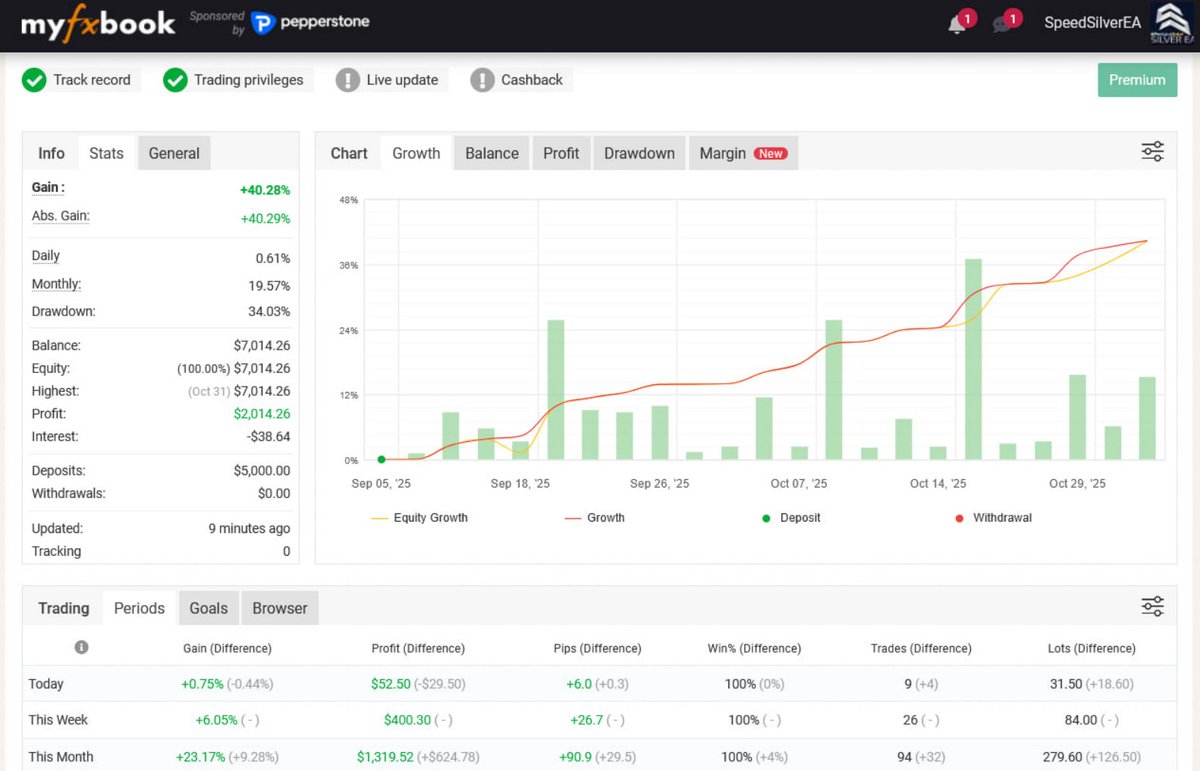1200x771 pixels.
Task: Select the Drawdown chart tab
Action: tap(639, 153)
